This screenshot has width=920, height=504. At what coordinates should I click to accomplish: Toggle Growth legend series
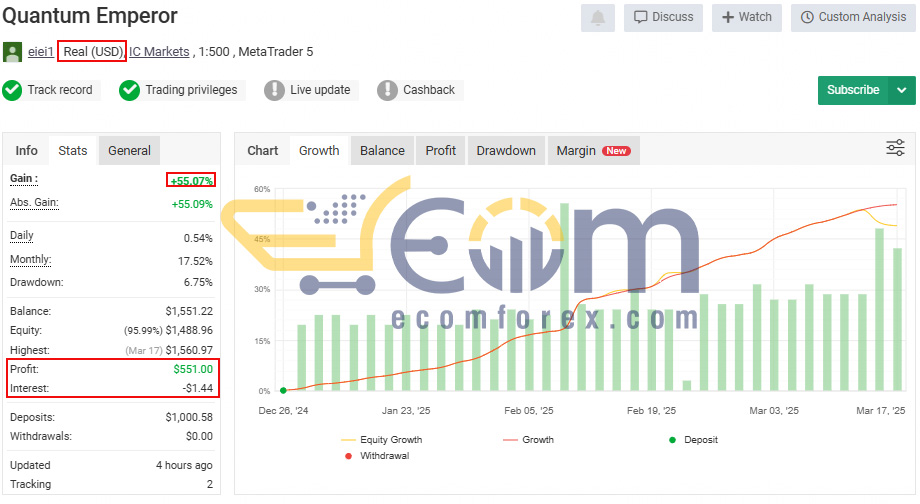(x=528, y=440)
